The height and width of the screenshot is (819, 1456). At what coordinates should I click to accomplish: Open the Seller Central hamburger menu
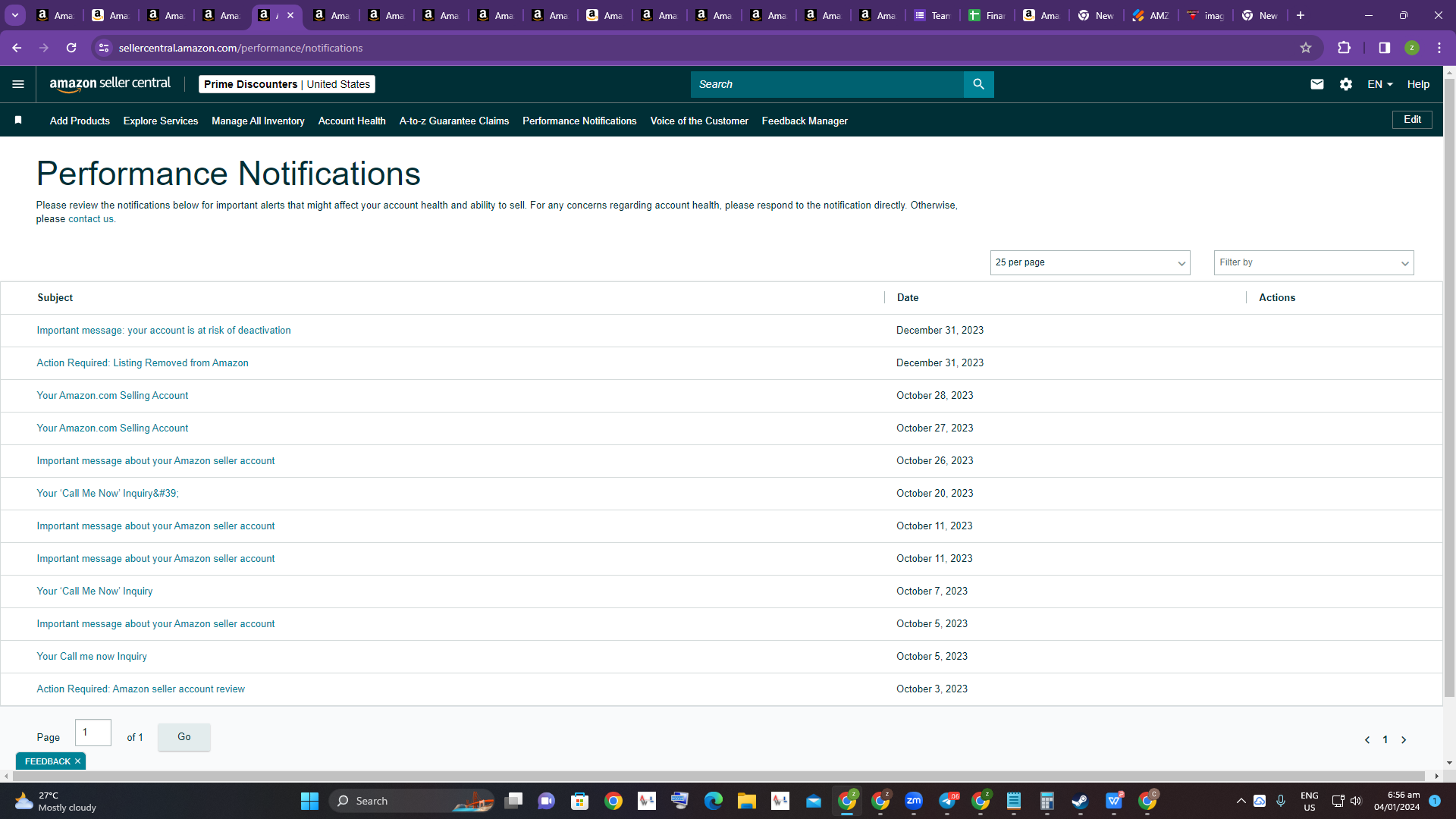click(x=18, y=84)
